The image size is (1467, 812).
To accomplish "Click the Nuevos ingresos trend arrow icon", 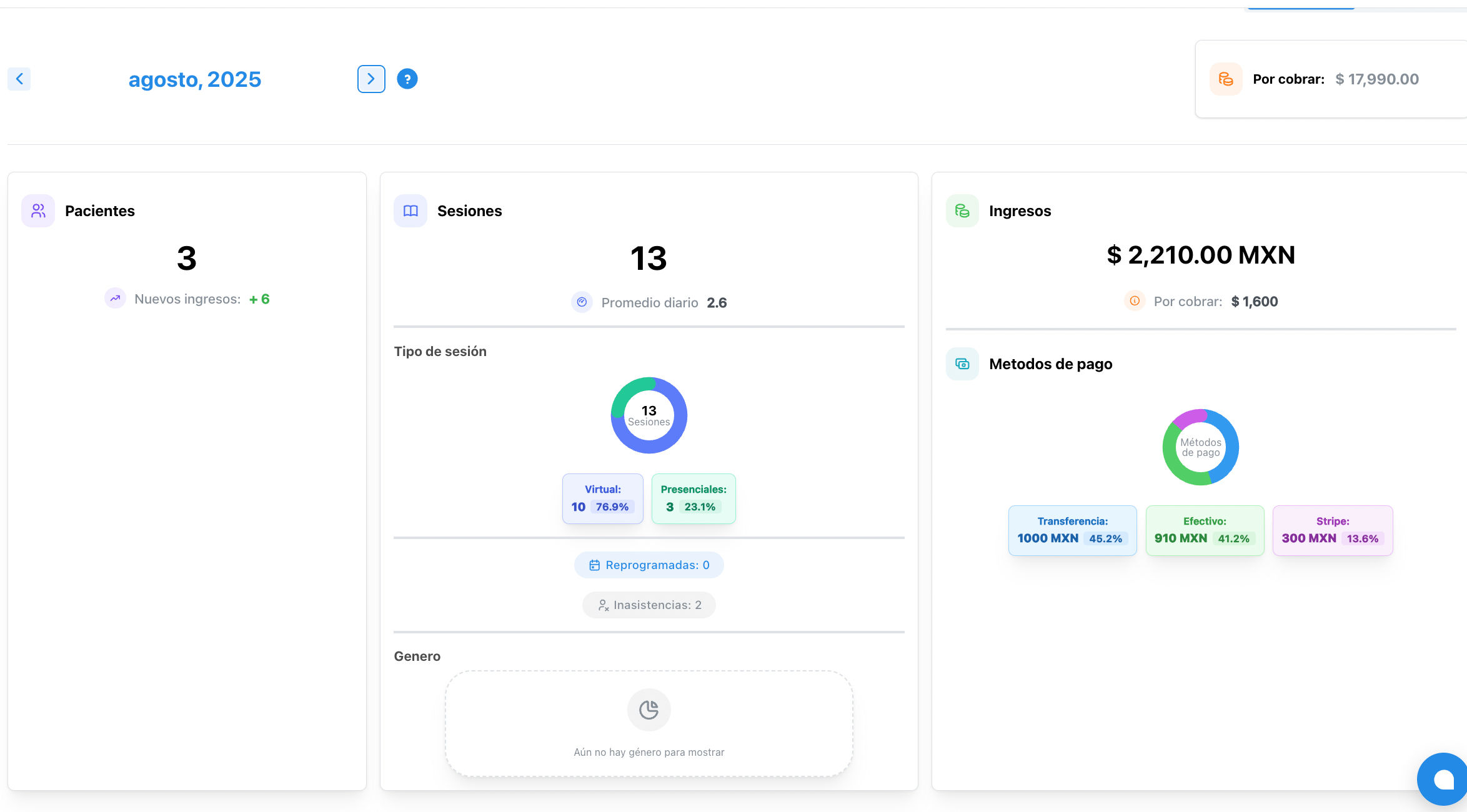I will (115, 299).
